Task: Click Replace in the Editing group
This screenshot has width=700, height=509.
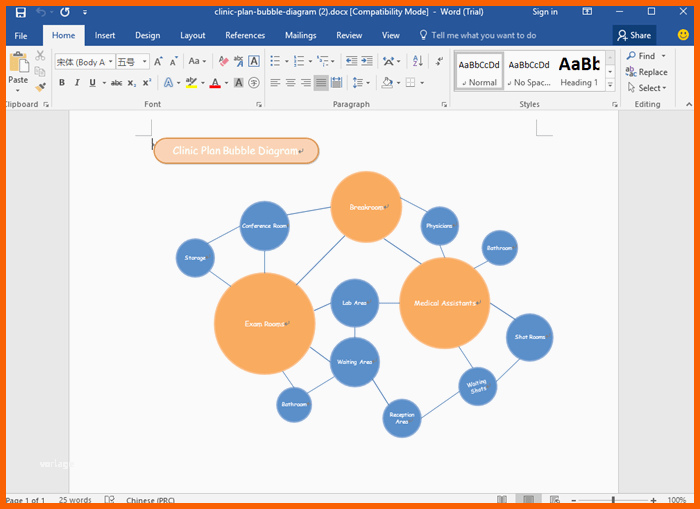Action: pos(647,72)
